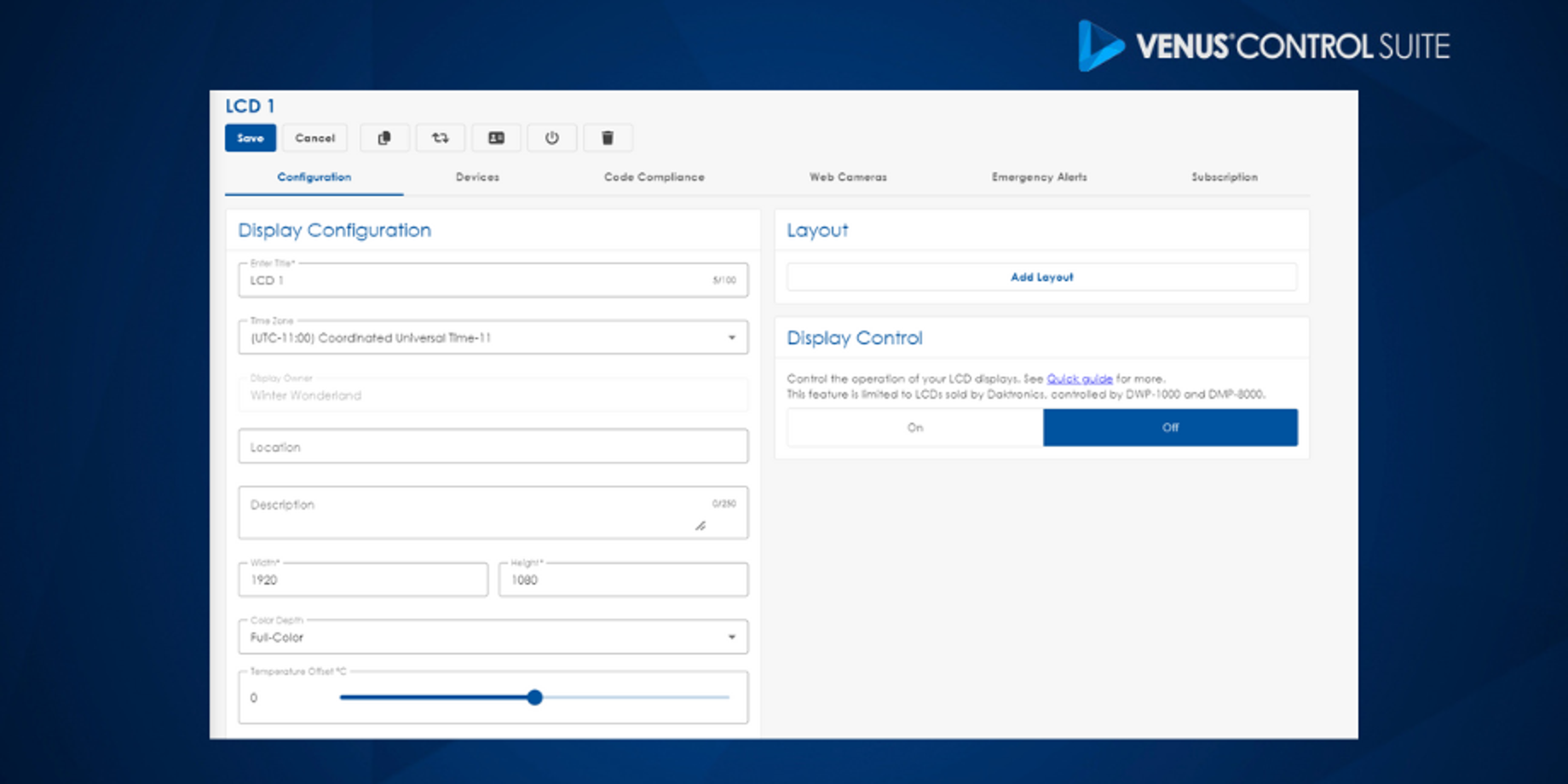Grab the Description field resize handle
The width and height of the screenshot is (1568, 784).
point(700,526)
